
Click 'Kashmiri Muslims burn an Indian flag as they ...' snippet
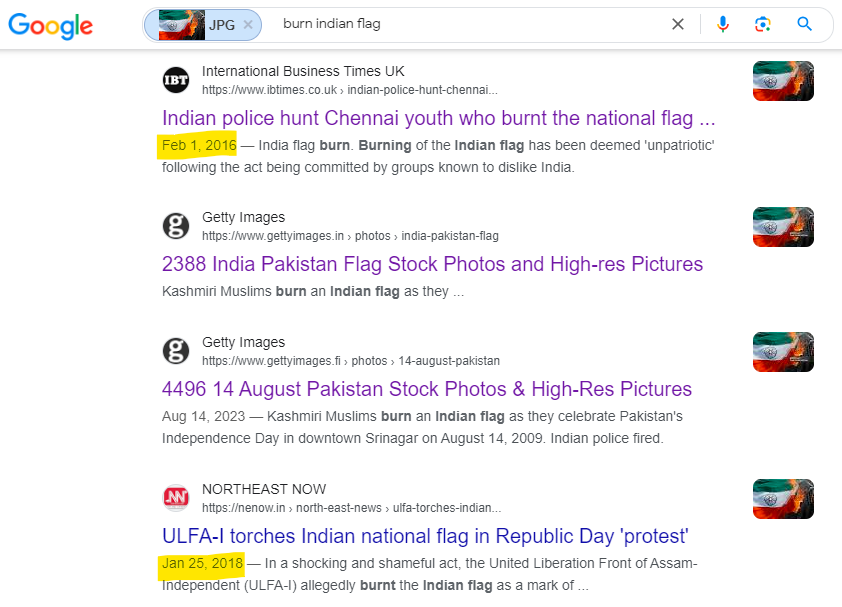[x=313, y=292]
